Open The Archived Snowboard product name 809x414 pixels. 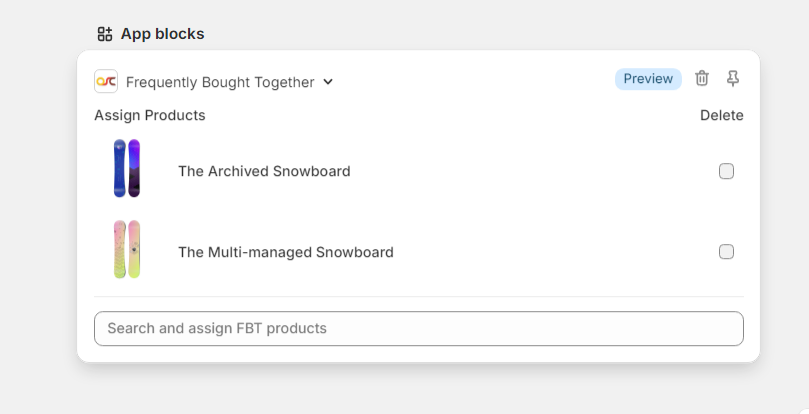pos(264,171)
